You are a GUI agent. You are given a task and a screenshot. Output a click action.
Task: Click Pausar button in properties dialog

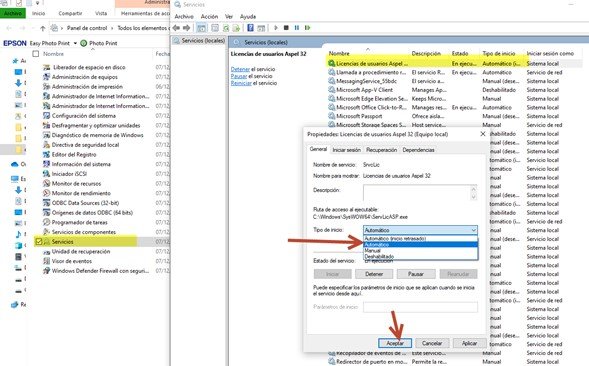point(416,274)
